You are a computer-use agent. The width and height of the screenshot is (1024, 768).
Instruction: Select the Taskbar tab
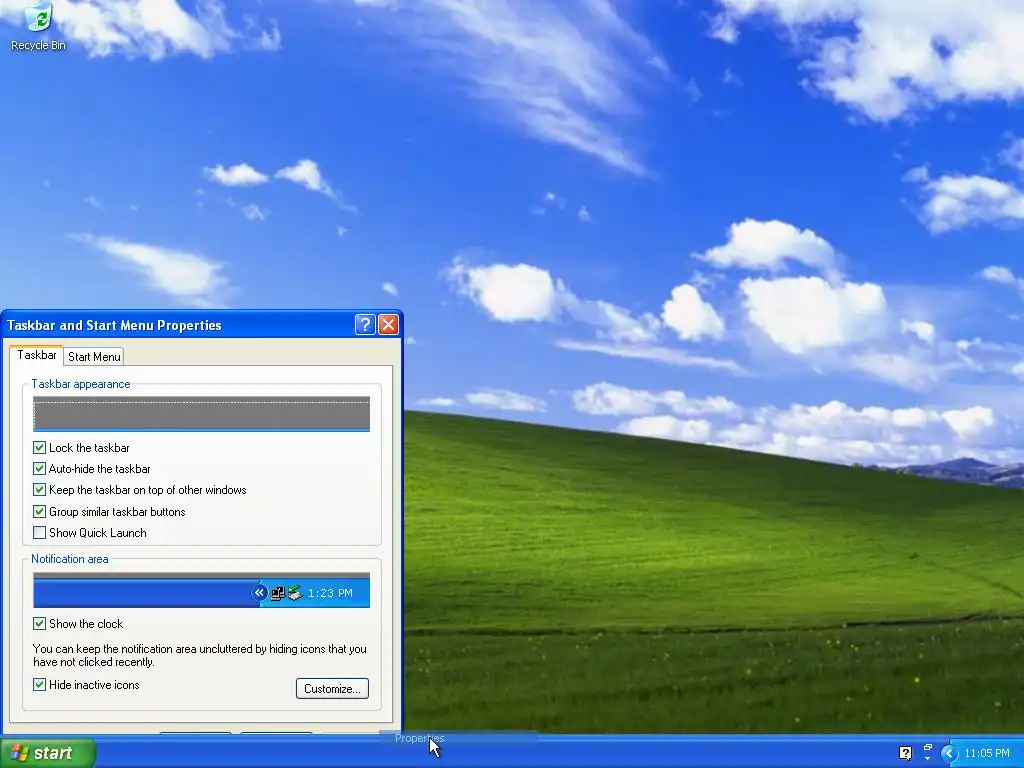37,355
